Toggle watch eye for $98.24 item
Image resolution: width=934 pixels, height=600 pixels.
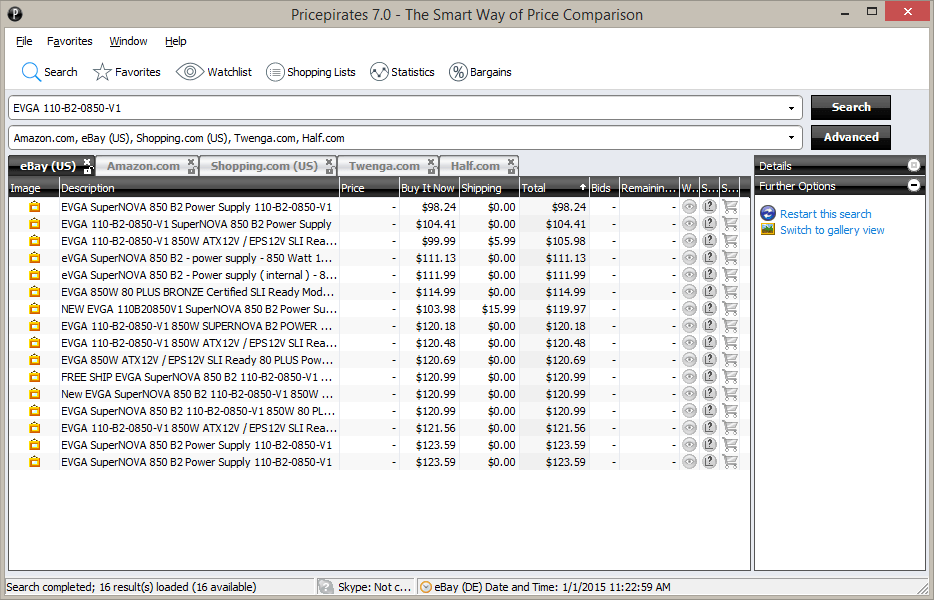pos(689,207)
